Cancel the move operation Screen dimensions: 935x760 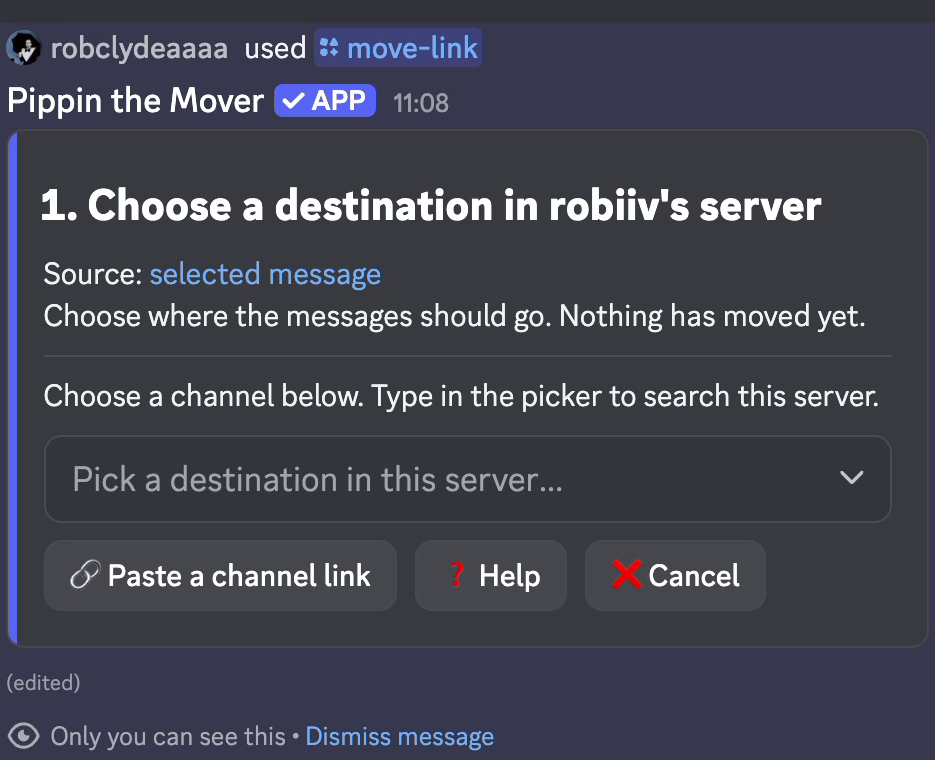point(675,575)
